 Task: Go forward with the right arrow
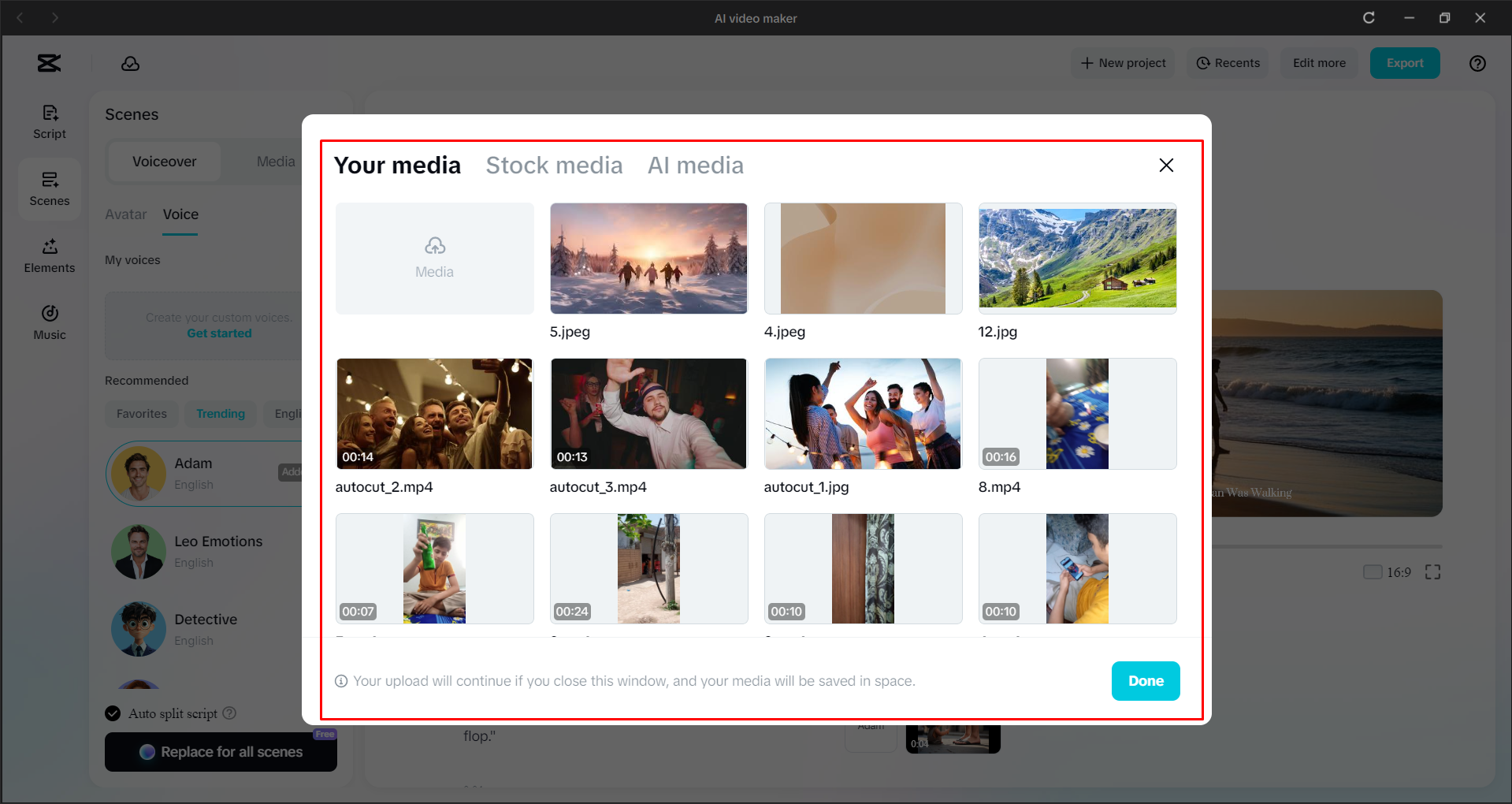tap(55, 17)
